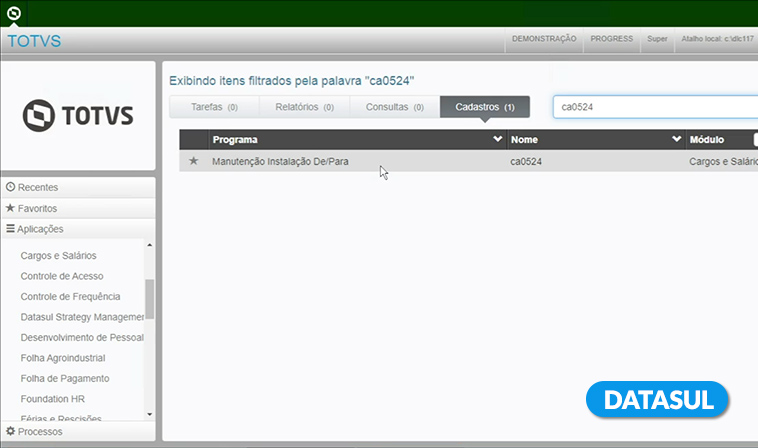Star the Manutenção Instalação De/Para row
Viewport: 758px width, 448px height.
click(194, 161)
